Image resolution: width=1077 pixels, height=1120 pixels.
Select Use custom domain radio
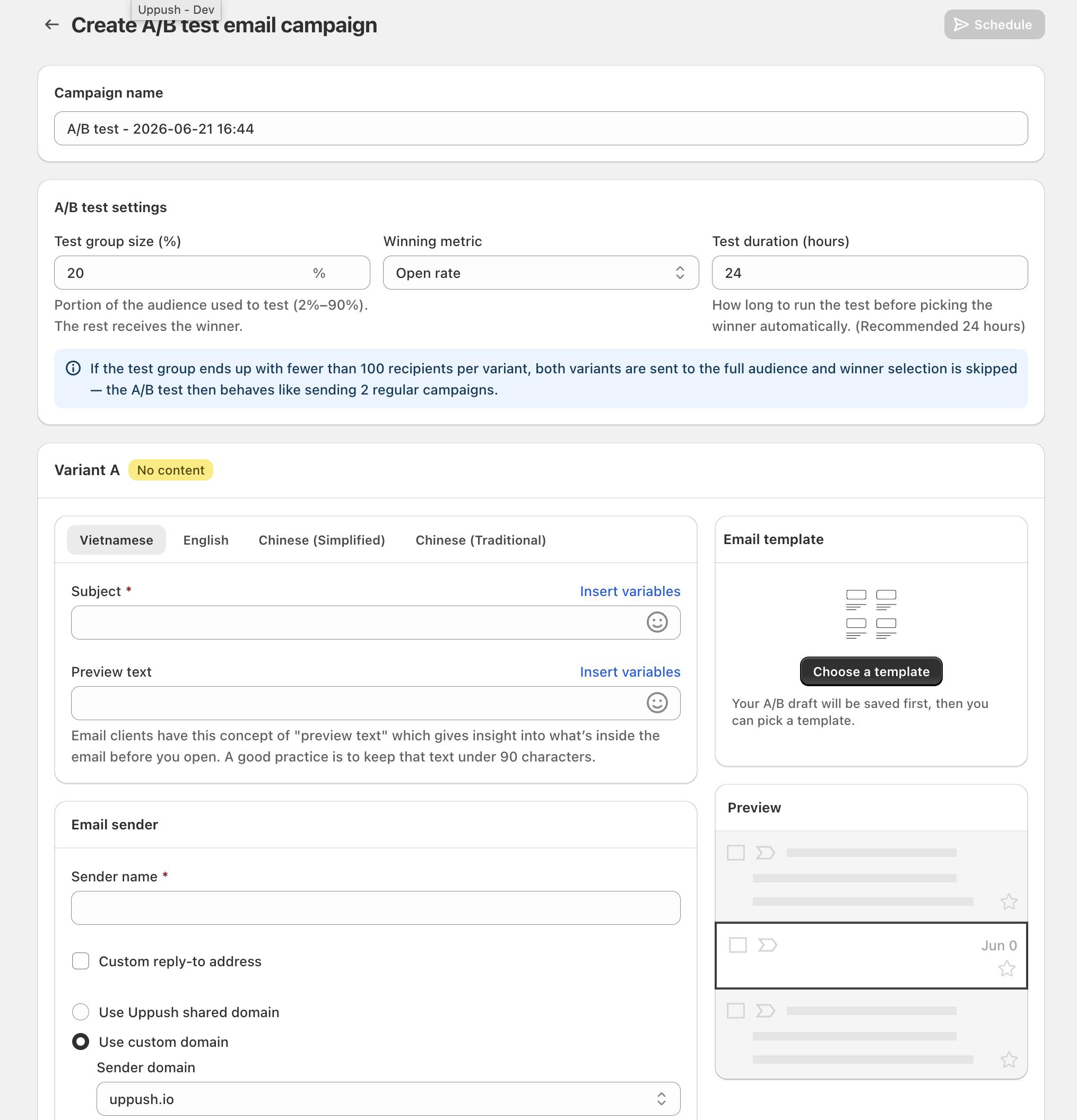point(81,1042)
